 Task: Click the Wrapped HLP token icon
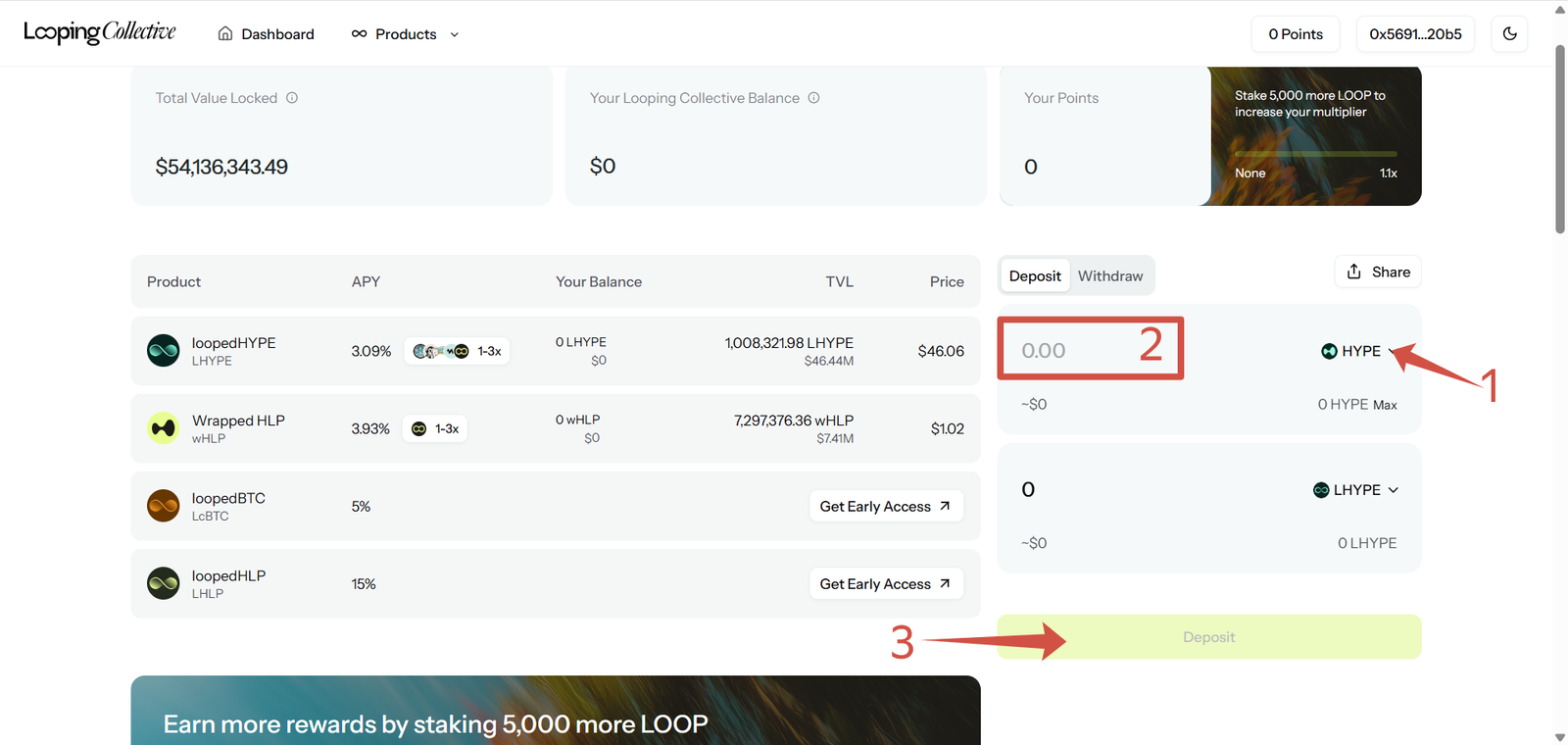coord(164,428)
